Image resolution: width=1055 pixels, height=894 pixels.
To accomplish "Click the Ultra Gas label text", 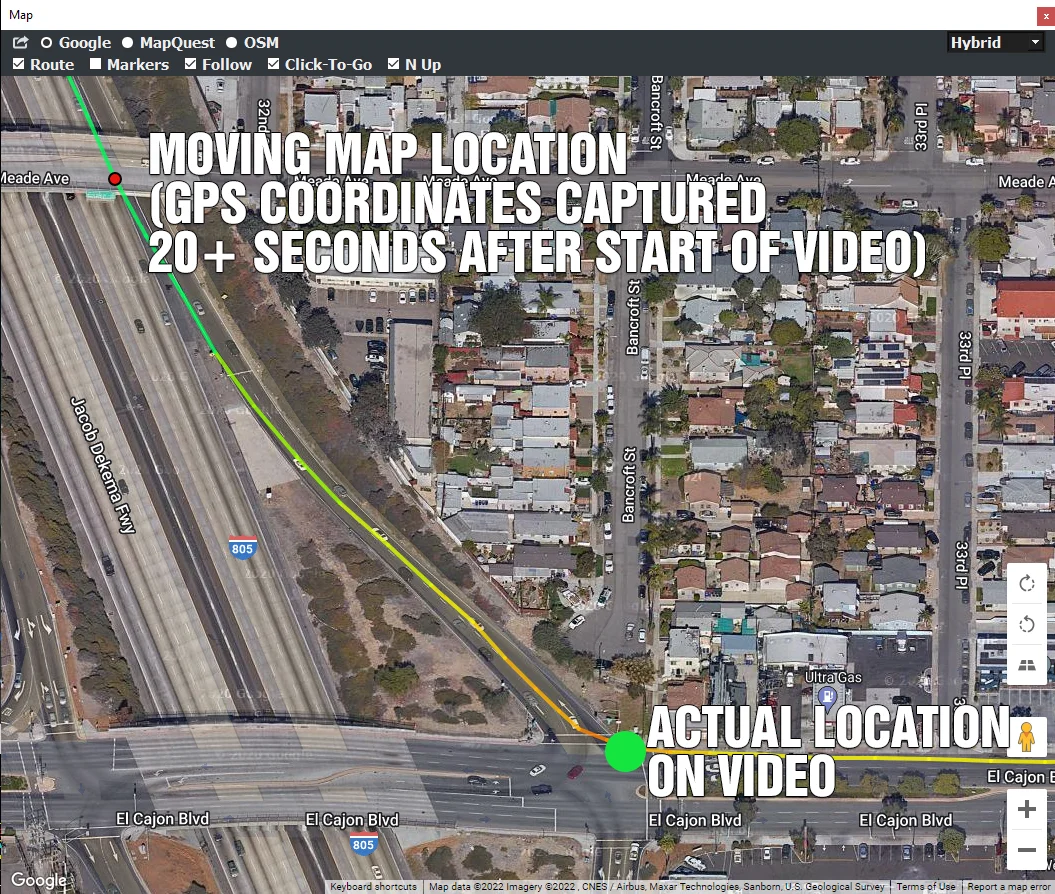I will tap(833, 677).
